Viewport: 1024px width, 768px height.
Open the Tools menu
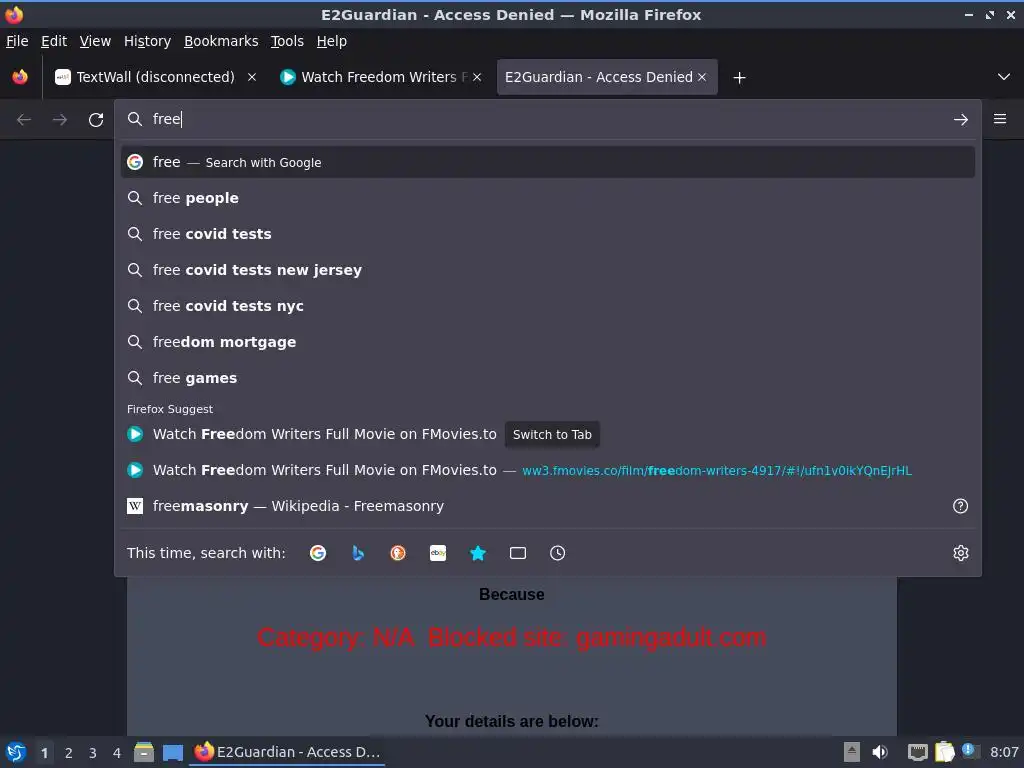287,41
